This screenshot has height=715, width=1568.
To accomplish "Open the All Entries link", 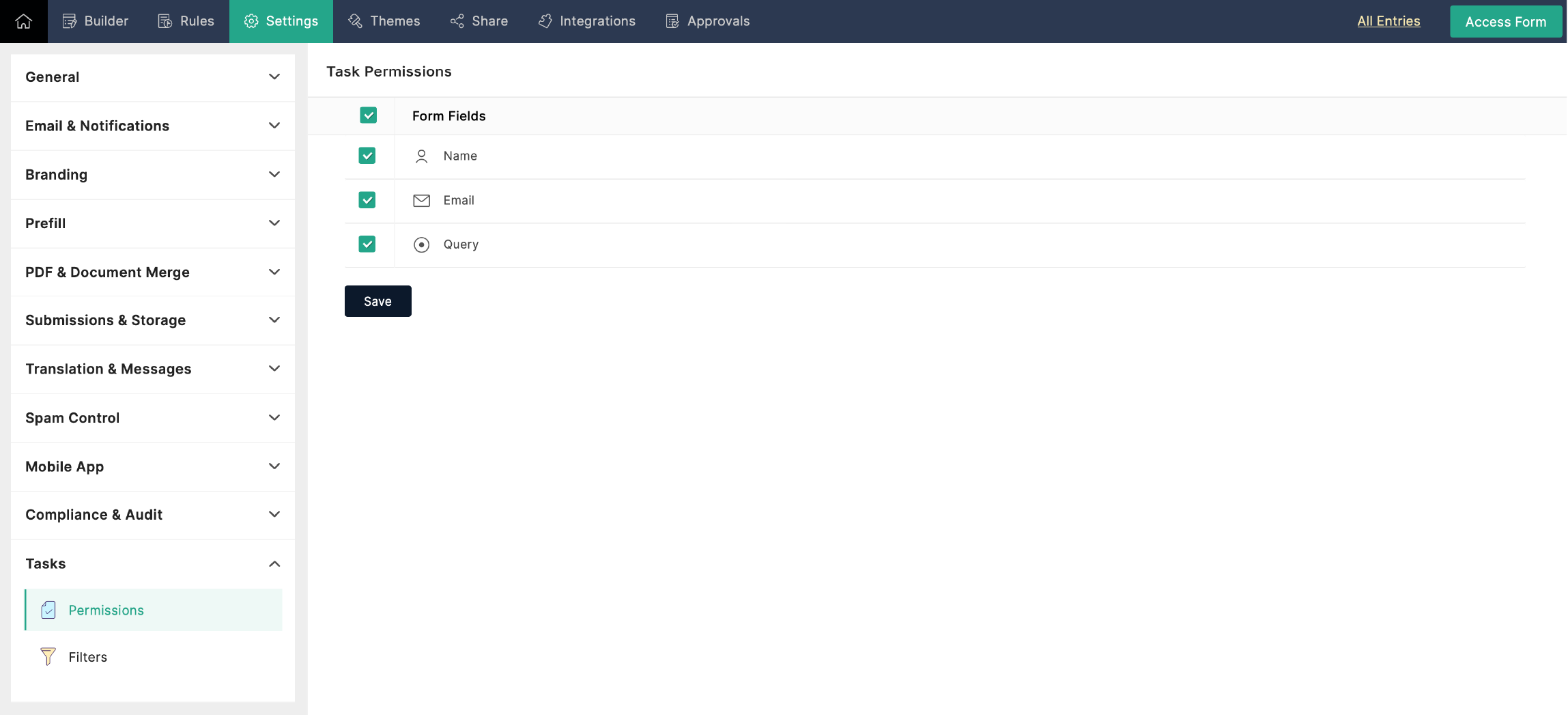I will point(1388,21).
